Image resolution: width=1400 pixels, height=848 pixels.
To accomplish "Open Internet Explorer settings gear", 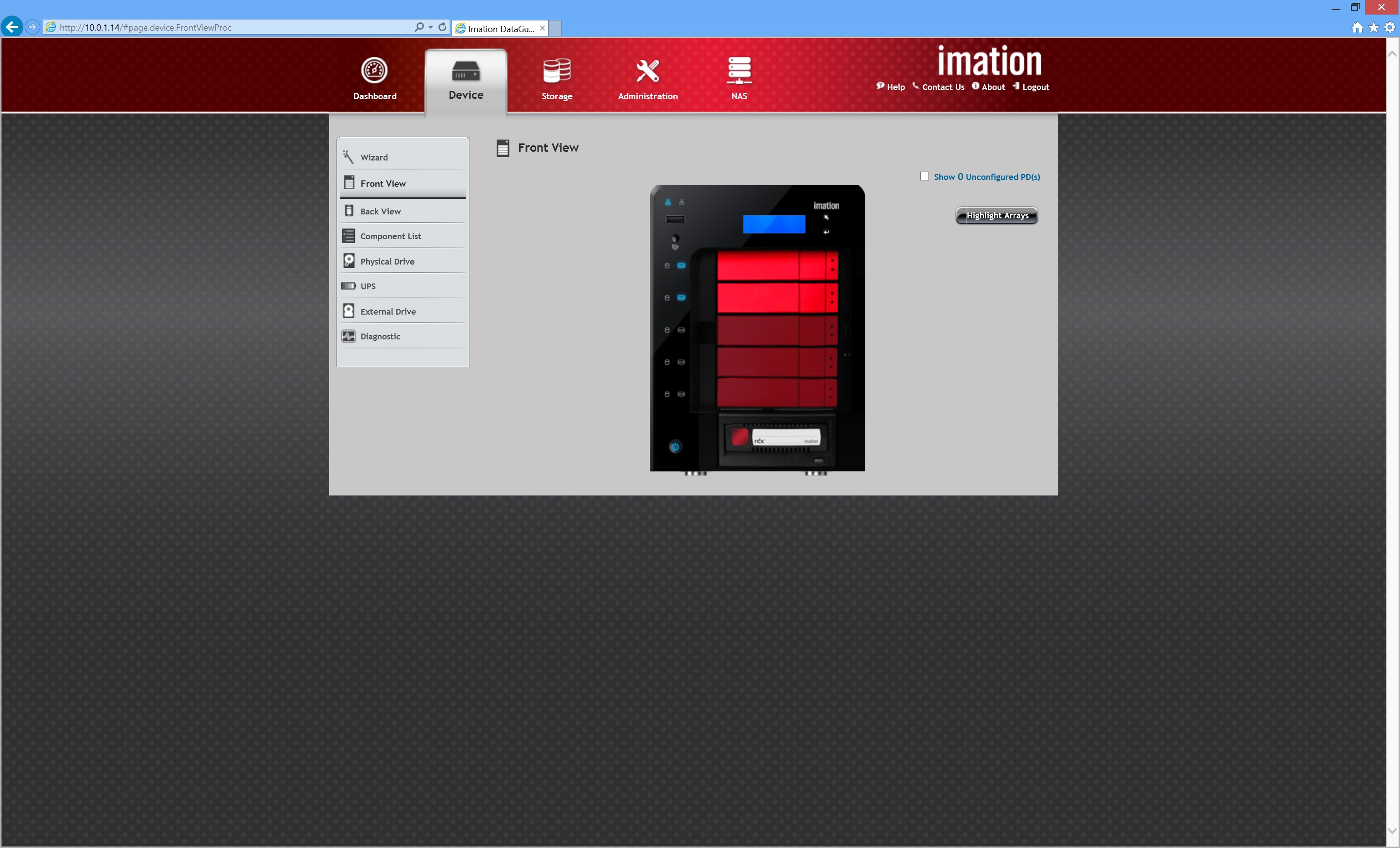I will [x=1389, y=27].
